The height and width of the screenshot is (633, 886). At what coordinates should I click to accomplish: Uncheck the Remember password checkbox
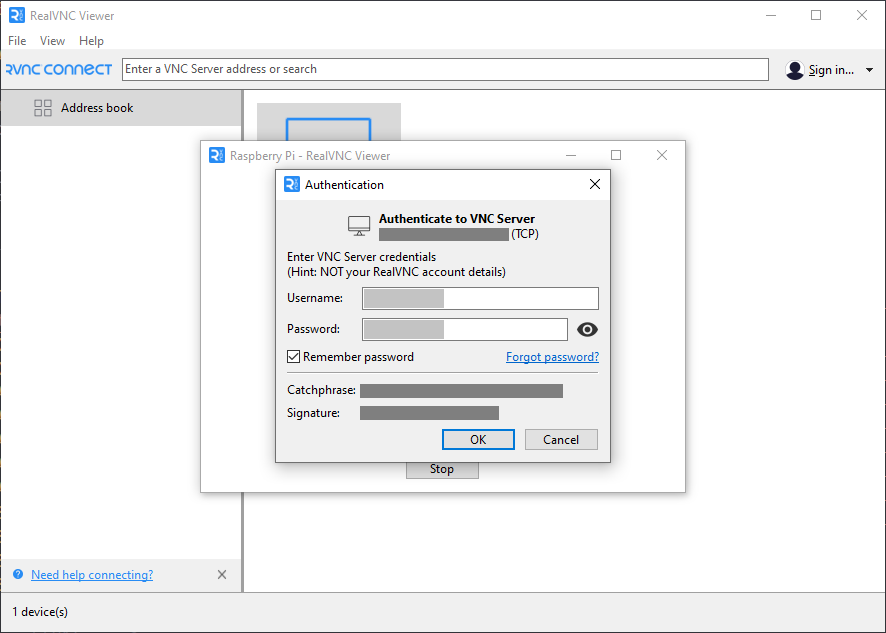tap(293, 357)
